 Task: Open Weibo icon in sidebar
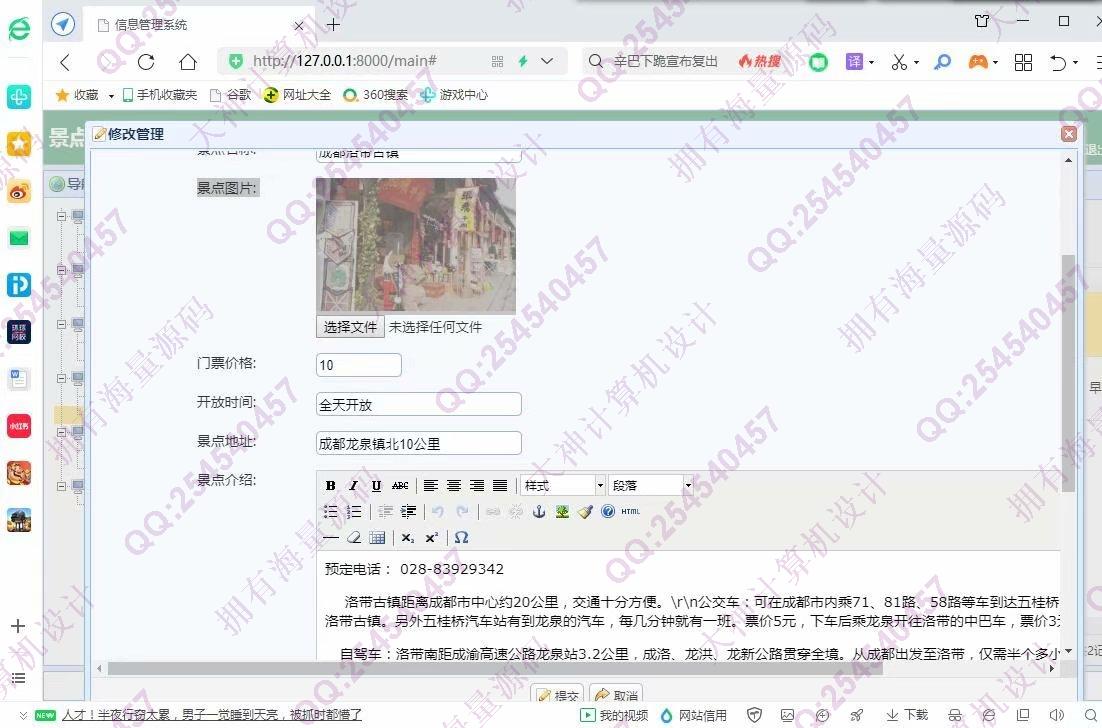click(19, 190)
